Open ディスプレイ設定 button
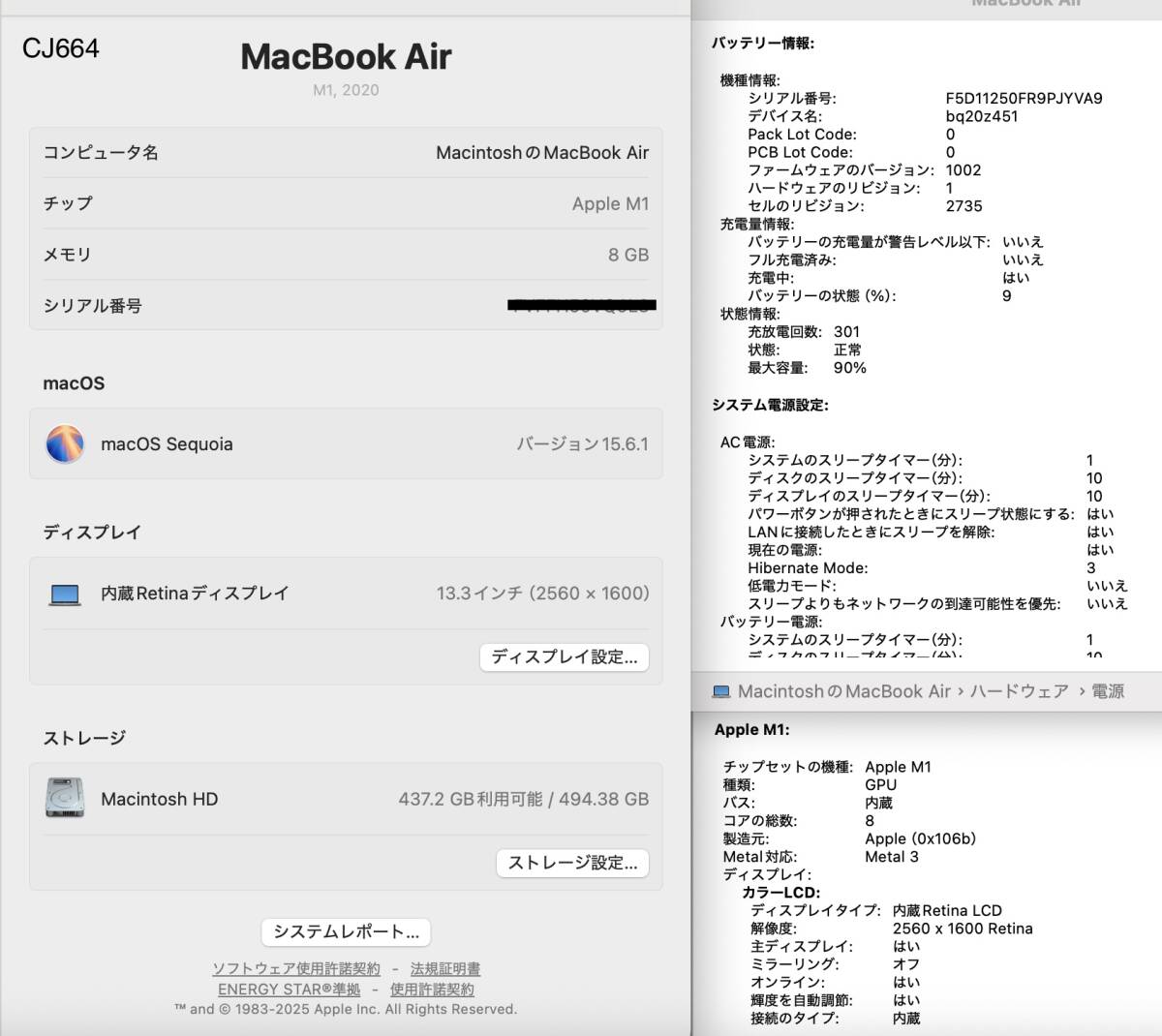 (x=565, y=657)
